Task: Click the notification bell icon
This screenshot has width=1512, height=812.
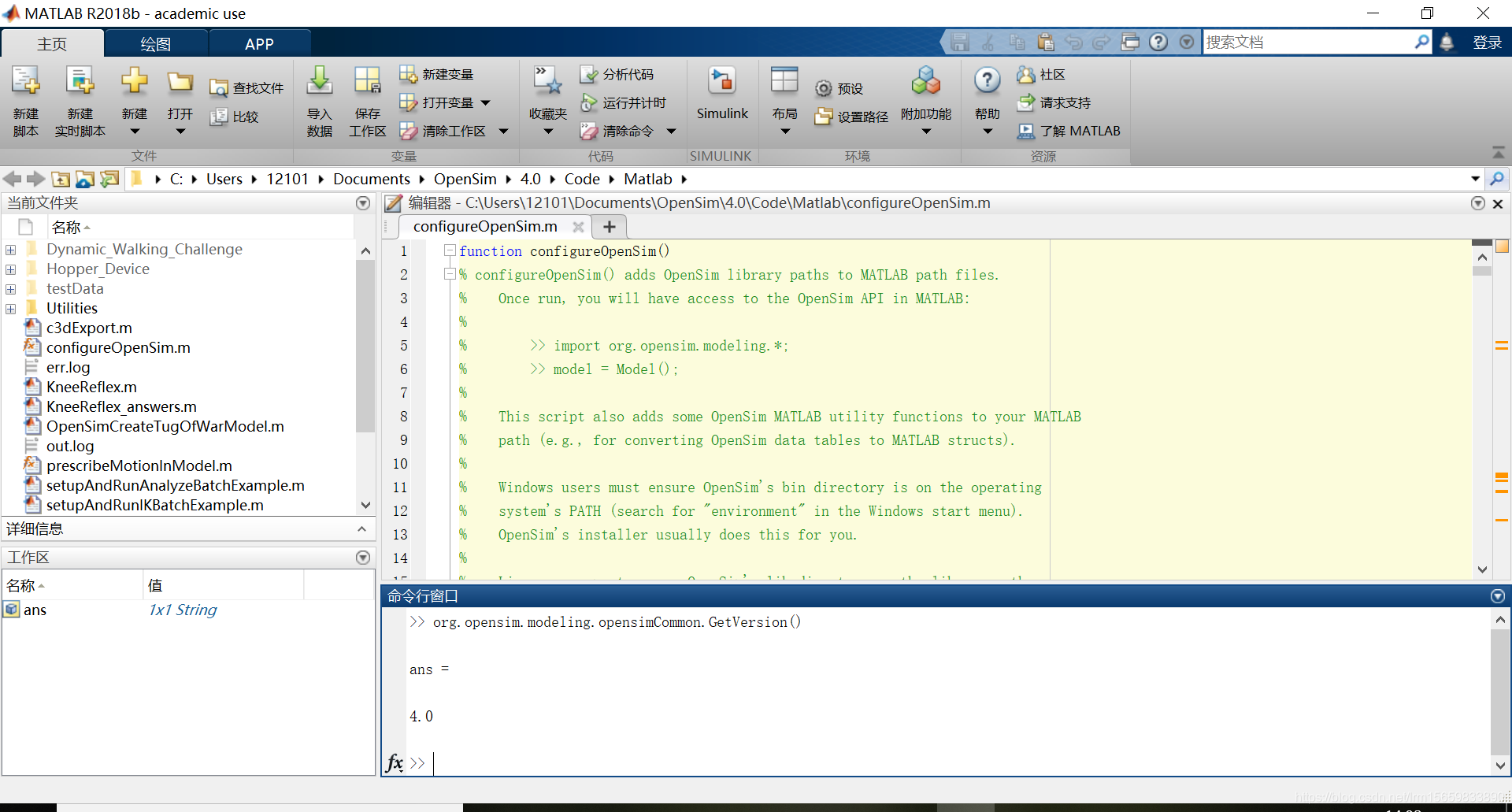Action: pyautogui.click(x=1447, y=43)
